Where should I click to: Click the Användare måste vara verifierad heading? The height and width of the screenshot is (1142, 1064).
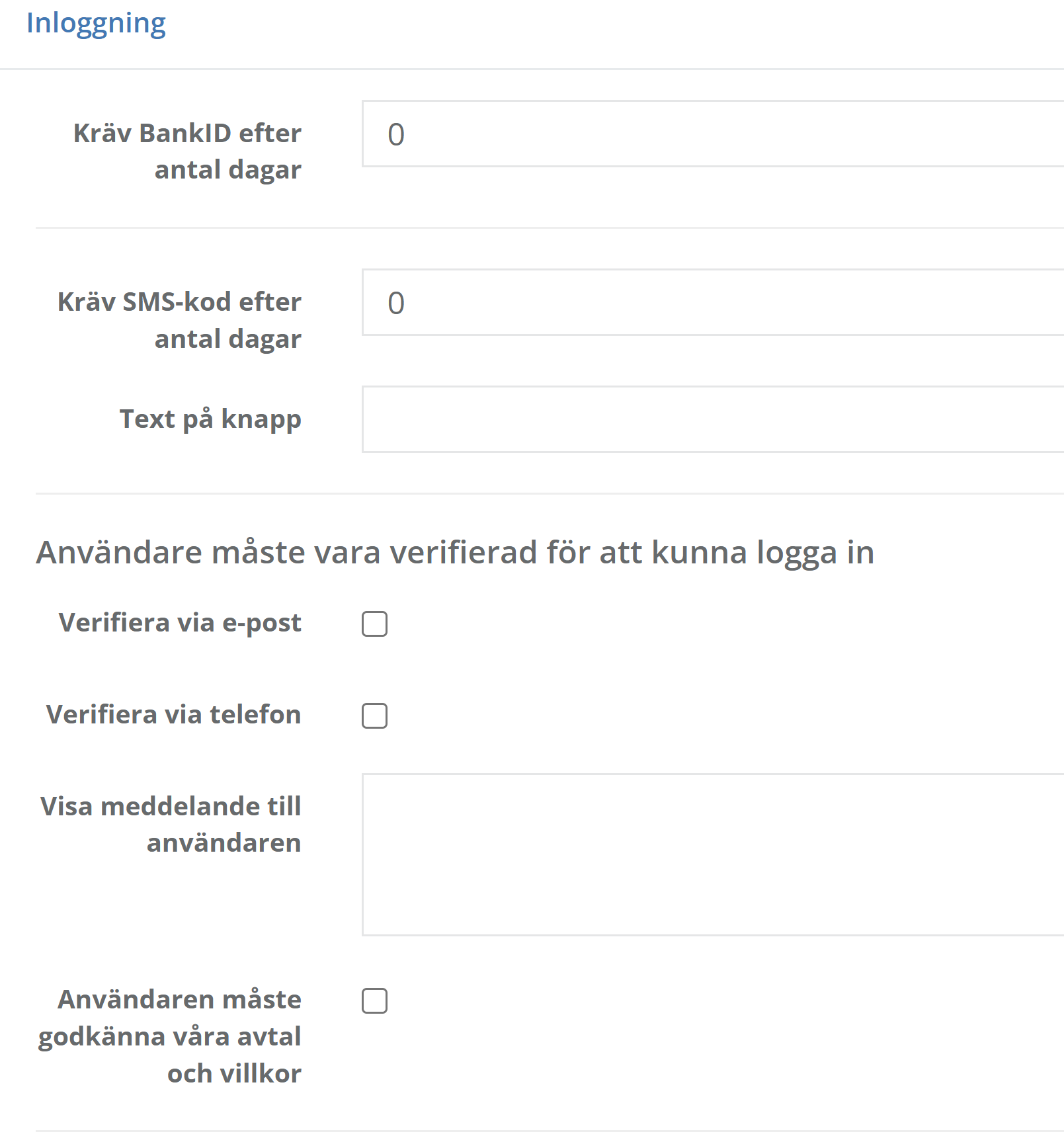pyautogui.click(x=455, y=552)
